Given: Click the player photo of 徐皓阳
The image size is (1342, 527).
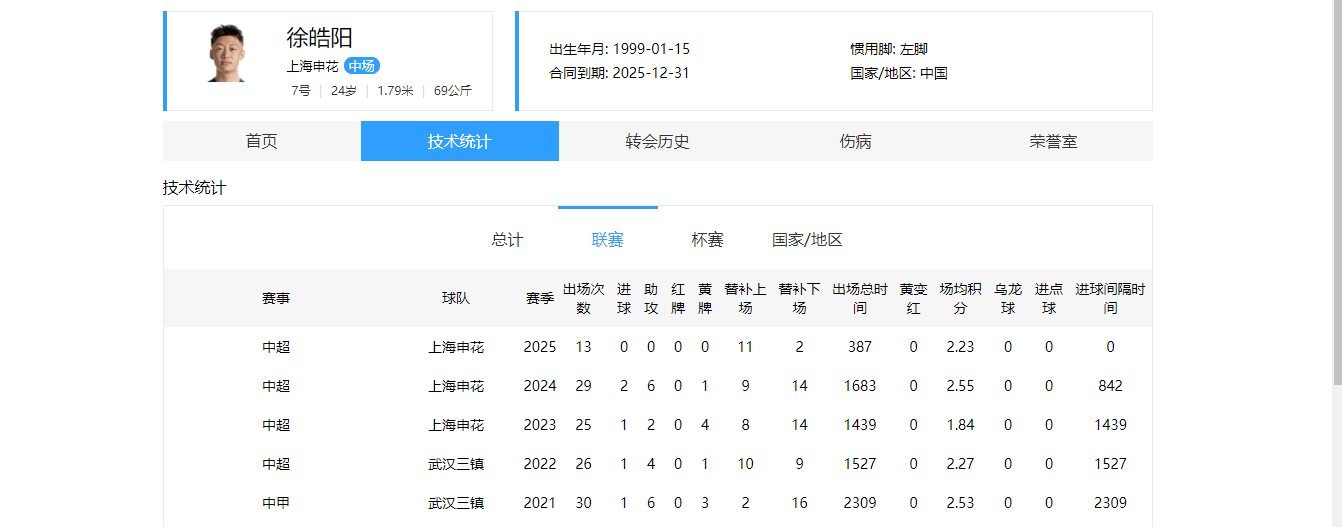Looking at the screenshot, I should click(229, 54).
